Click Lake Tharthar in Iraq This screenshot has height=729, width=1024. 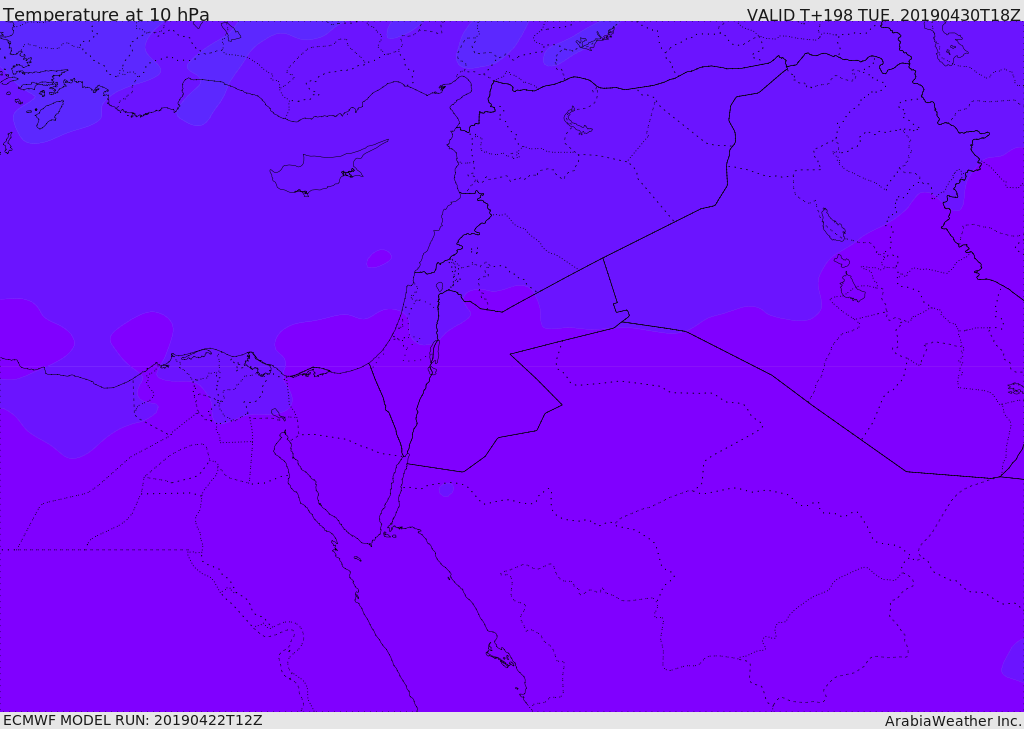tap(833, 225)
